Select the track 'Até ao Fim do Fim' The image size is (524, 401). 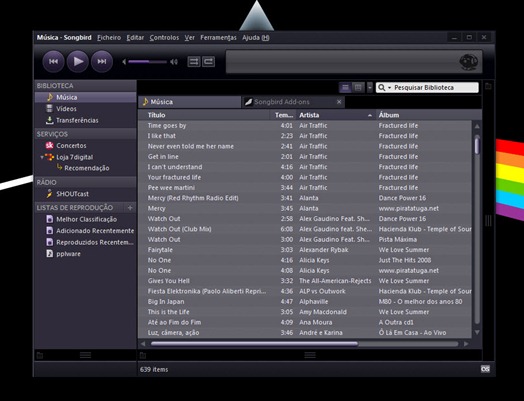(305, 322)
